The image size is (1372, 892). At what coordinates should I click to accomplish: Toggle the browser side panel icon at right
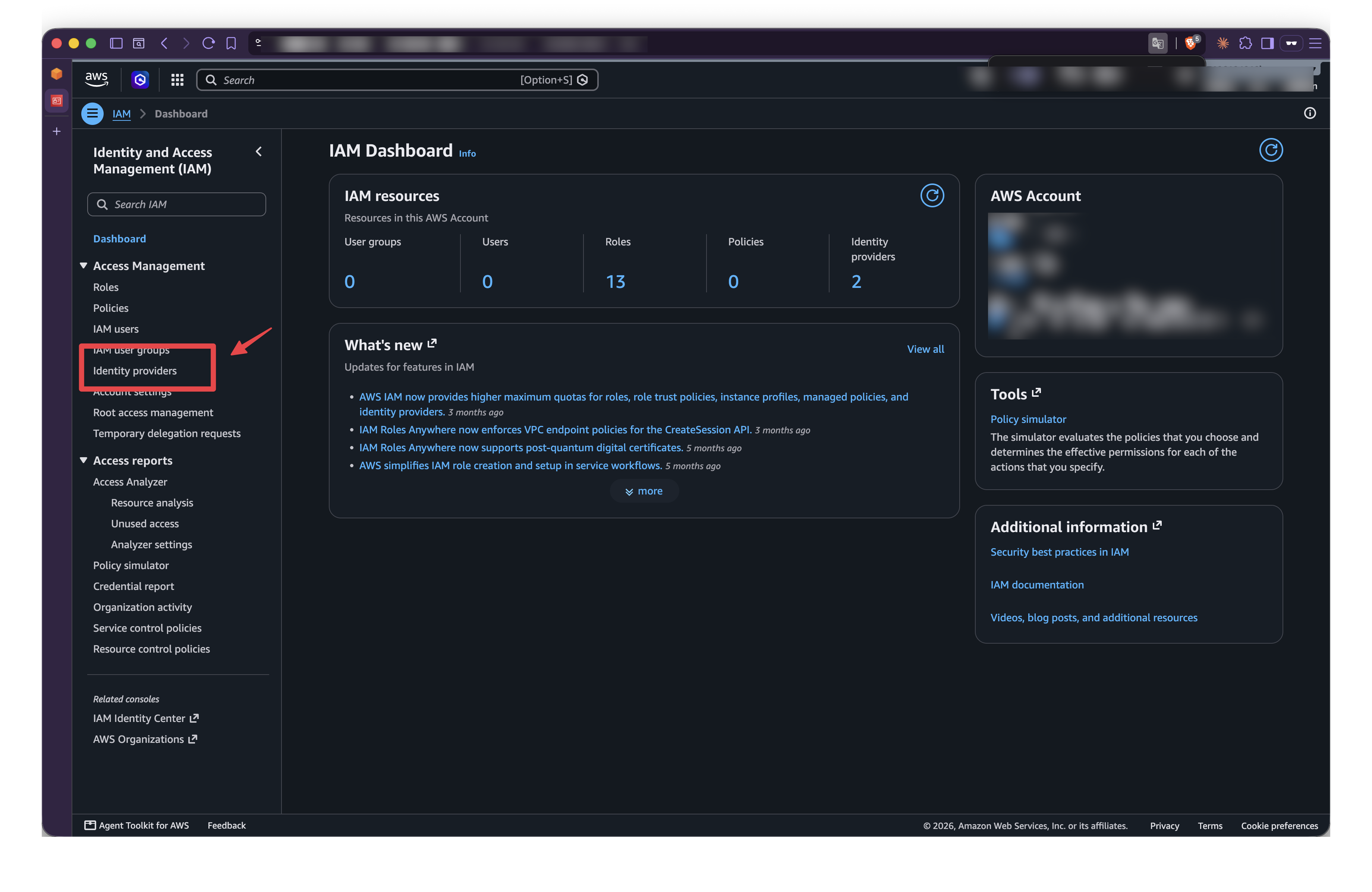tap(1267, 43)
